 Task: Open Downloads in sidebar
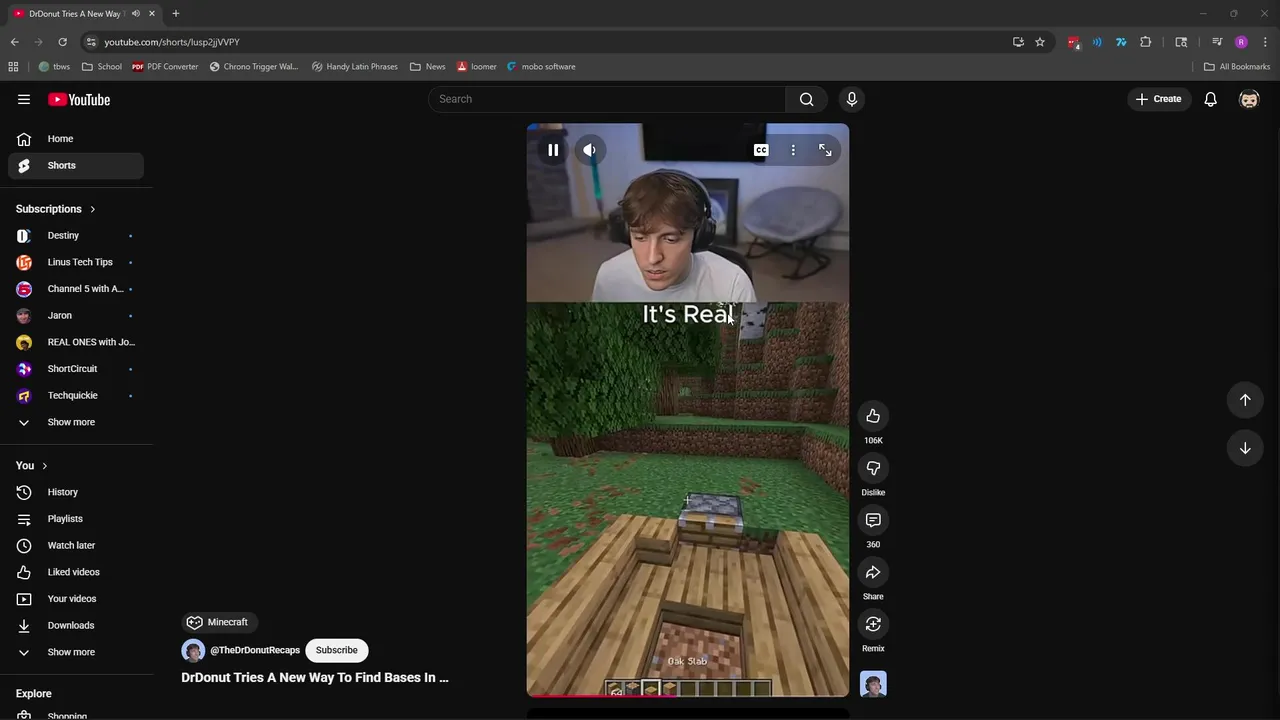point(76,625)
